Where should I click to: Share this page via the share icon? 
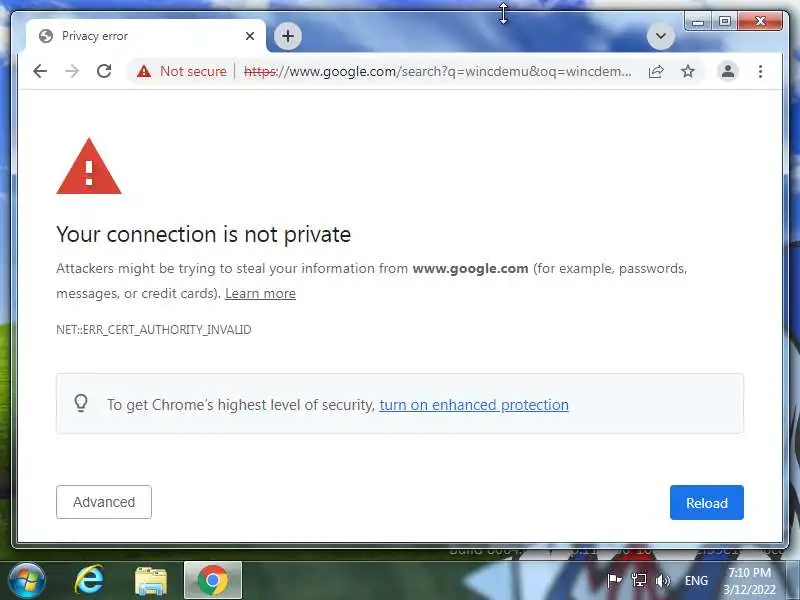pos(656,71)
